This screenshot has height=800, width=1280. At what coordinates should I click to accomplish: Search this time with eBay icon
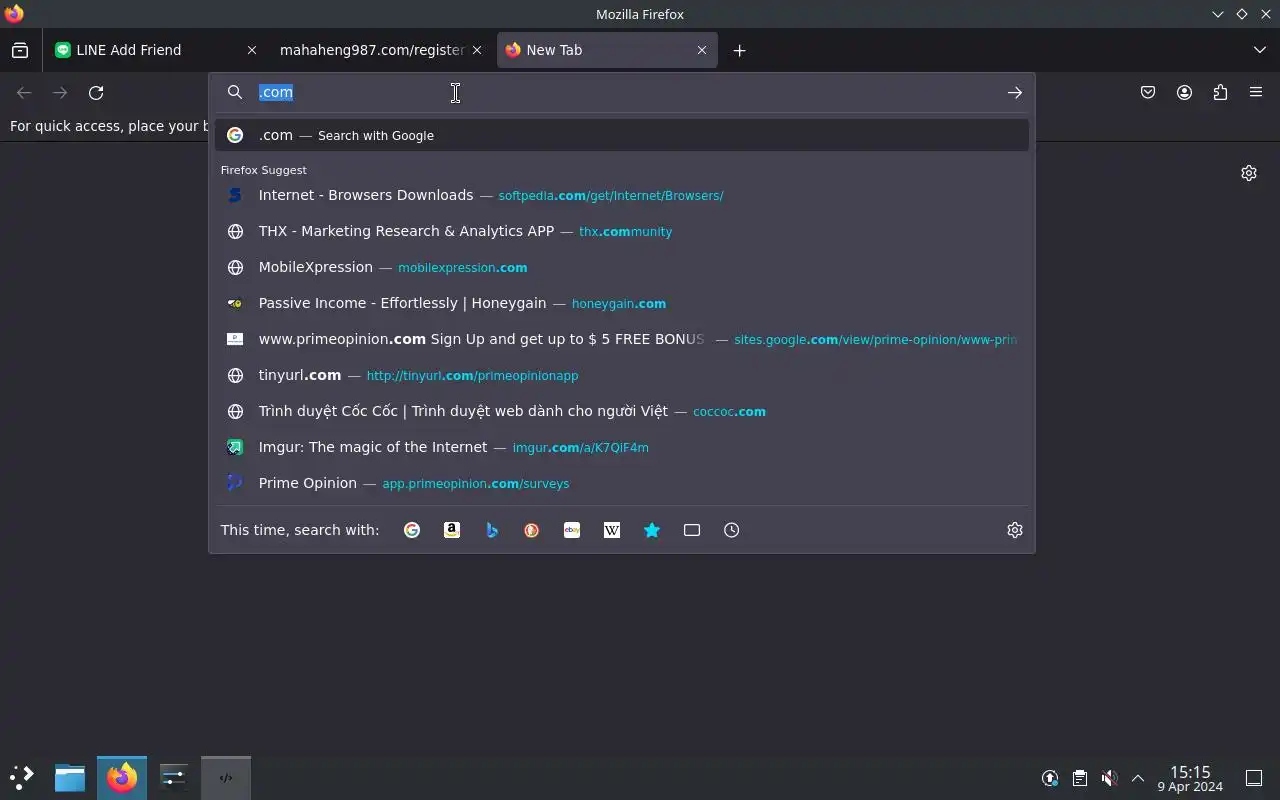tap(572, 530)
